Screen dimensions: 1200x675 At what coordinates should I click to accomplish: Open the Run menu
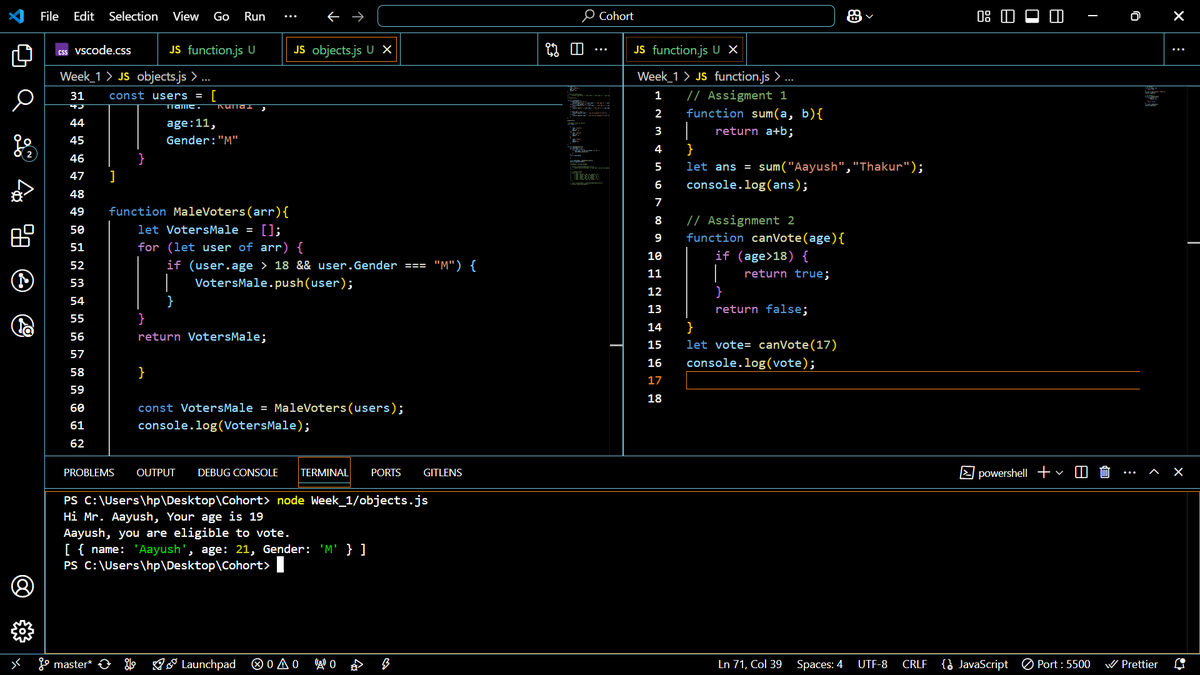[255, 16]
